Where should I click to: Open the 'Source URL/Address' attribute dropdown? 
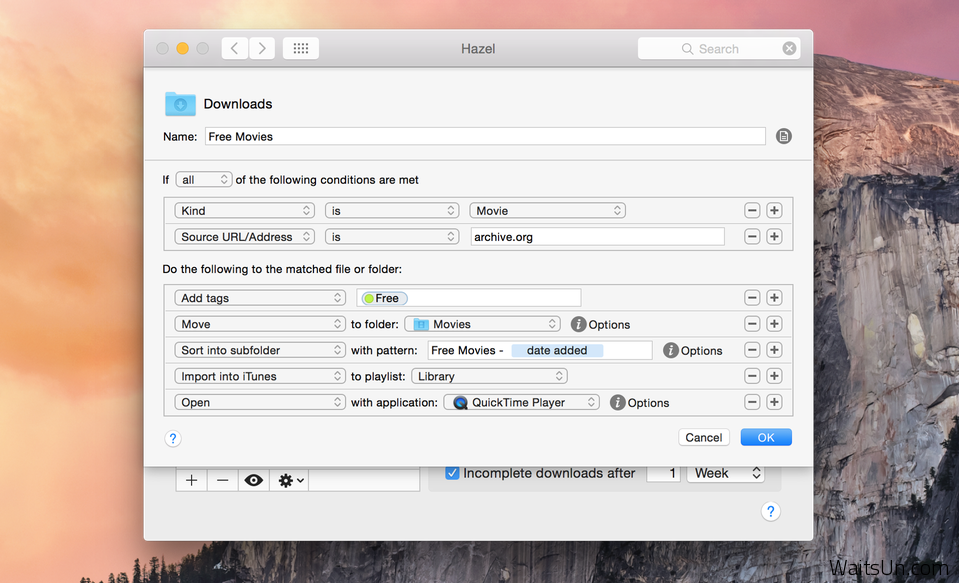pos(245,237)
